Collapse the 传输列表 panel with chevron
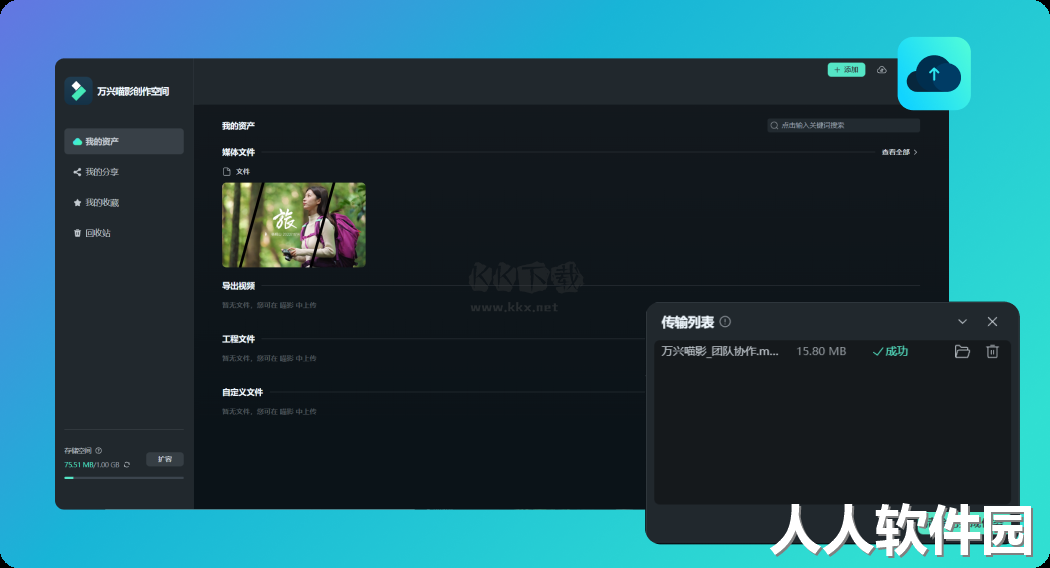Viewport: 1050px width, 568px height. [x=962, y=322]
